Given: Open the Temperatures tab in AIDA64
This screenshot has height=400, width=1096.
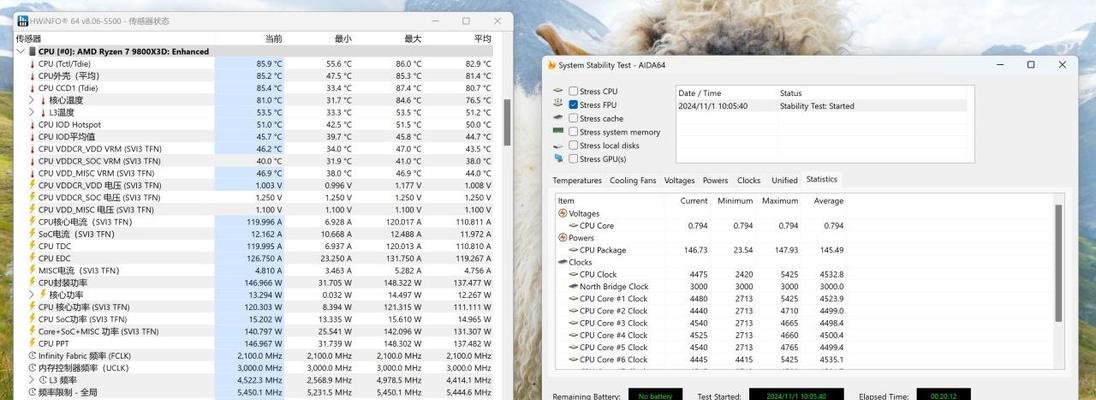Looking at the screenshot, I should pyautogui.click(x=577, y=180).
